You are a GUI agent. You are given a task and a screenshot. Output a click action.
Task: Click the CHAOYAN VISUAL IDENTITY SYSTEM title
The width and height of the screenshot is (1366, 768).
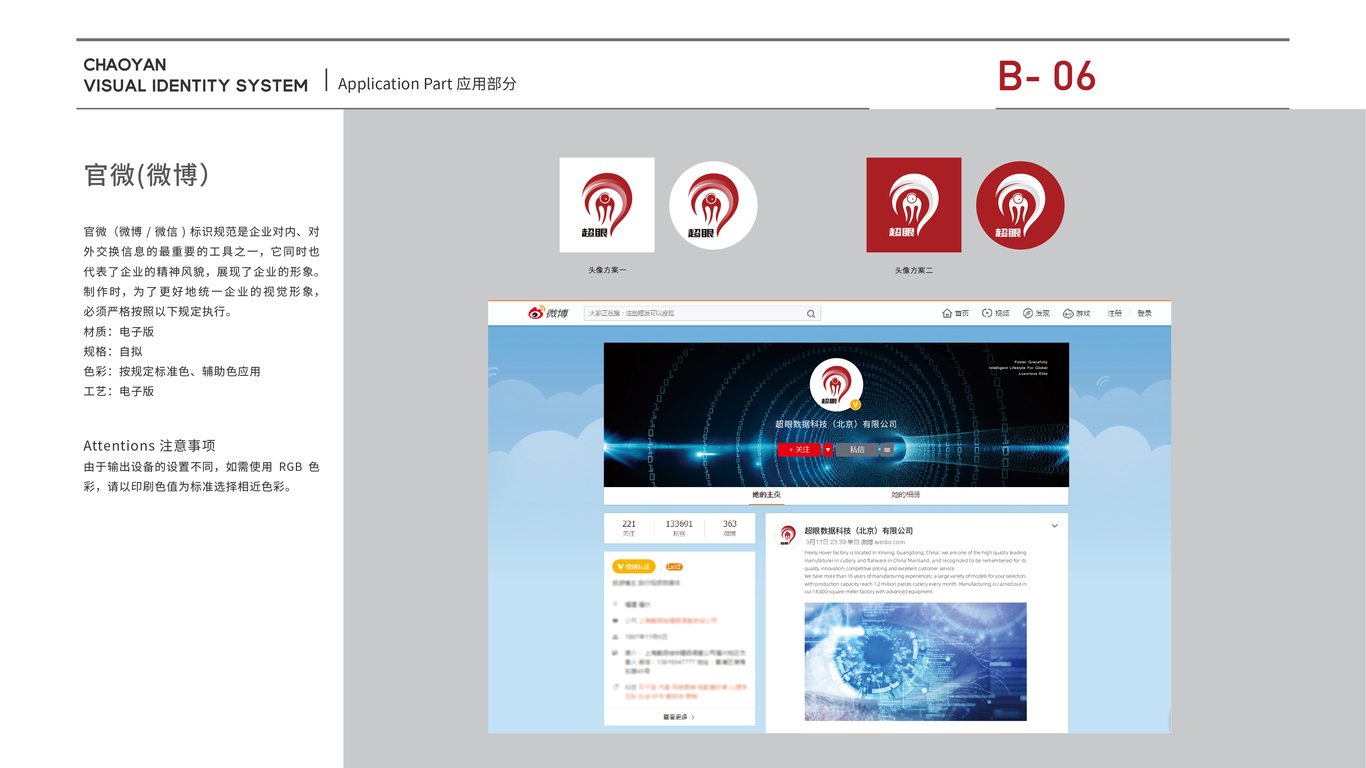click(x=196, y=76)
